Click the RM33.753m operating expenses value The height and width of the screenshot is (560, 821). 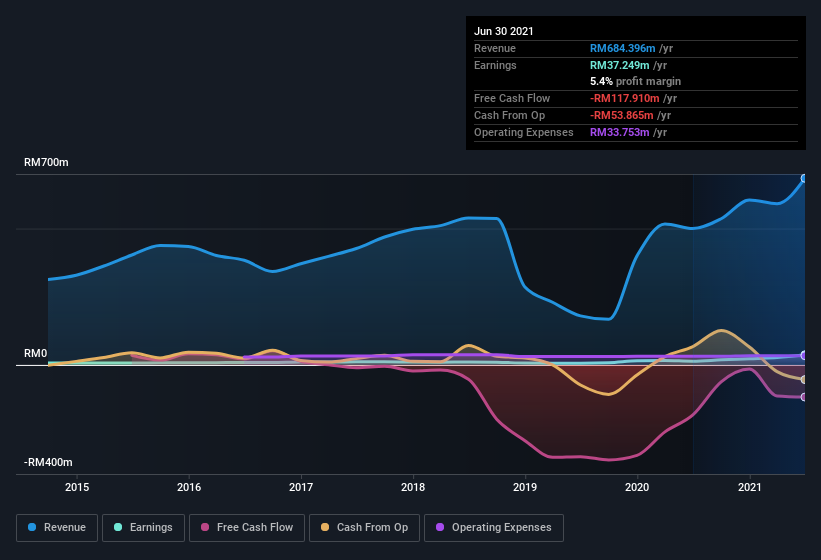(620, 132)
